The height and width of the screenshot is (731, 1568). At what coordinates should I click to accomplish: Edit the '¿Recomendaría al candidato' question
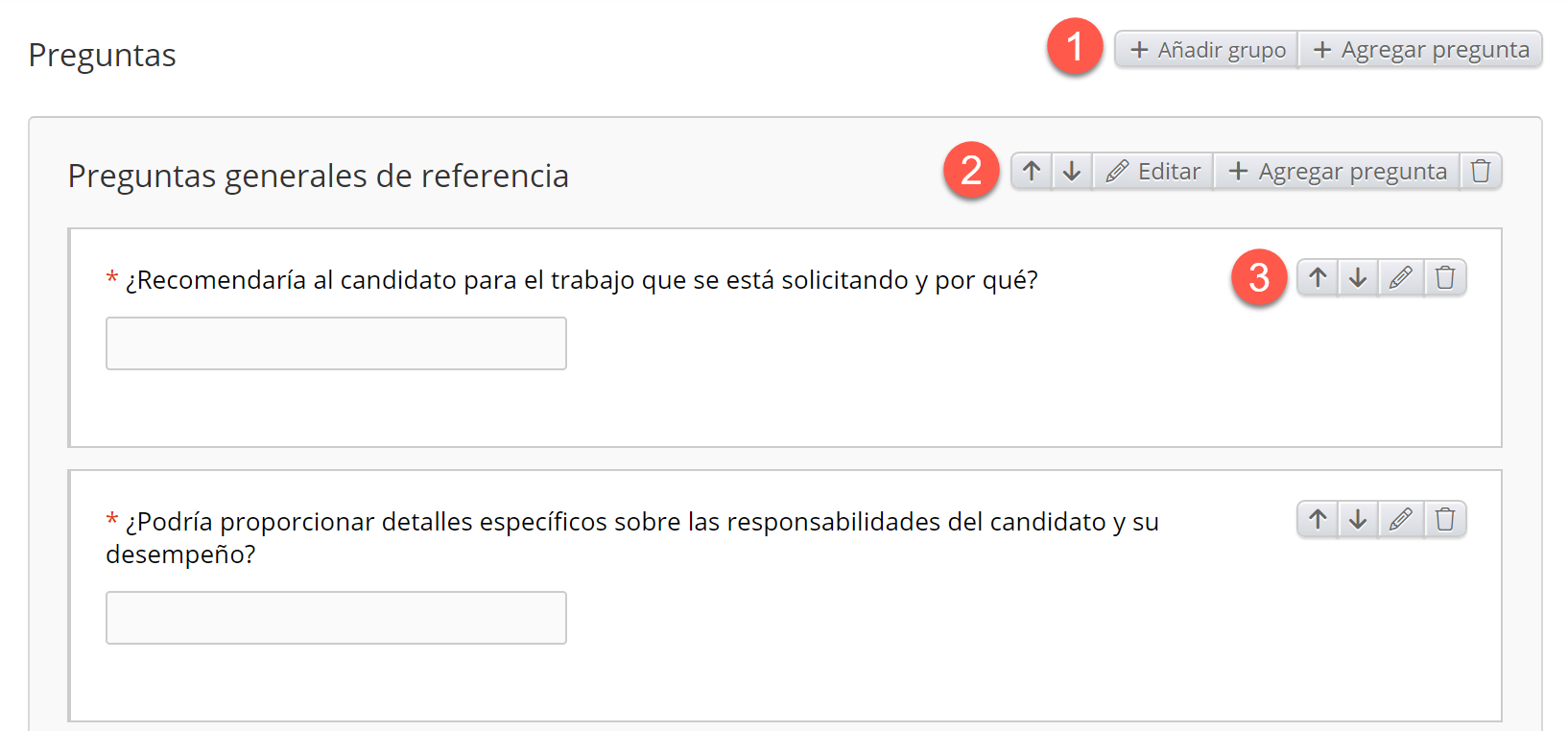tap(1401, 278)
